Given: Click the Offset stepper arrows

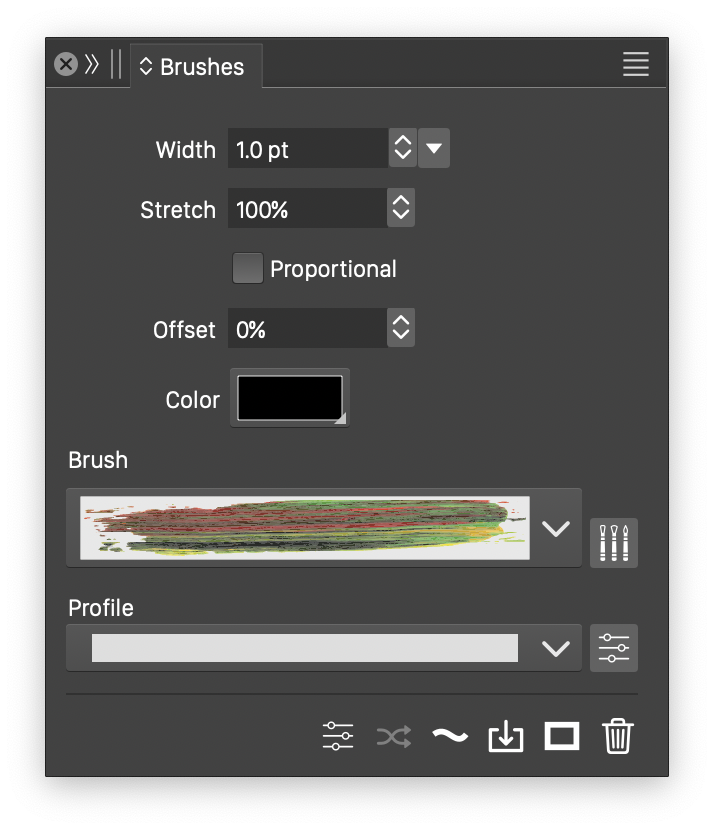Looking at the screenshot, I should coord(401,328).
